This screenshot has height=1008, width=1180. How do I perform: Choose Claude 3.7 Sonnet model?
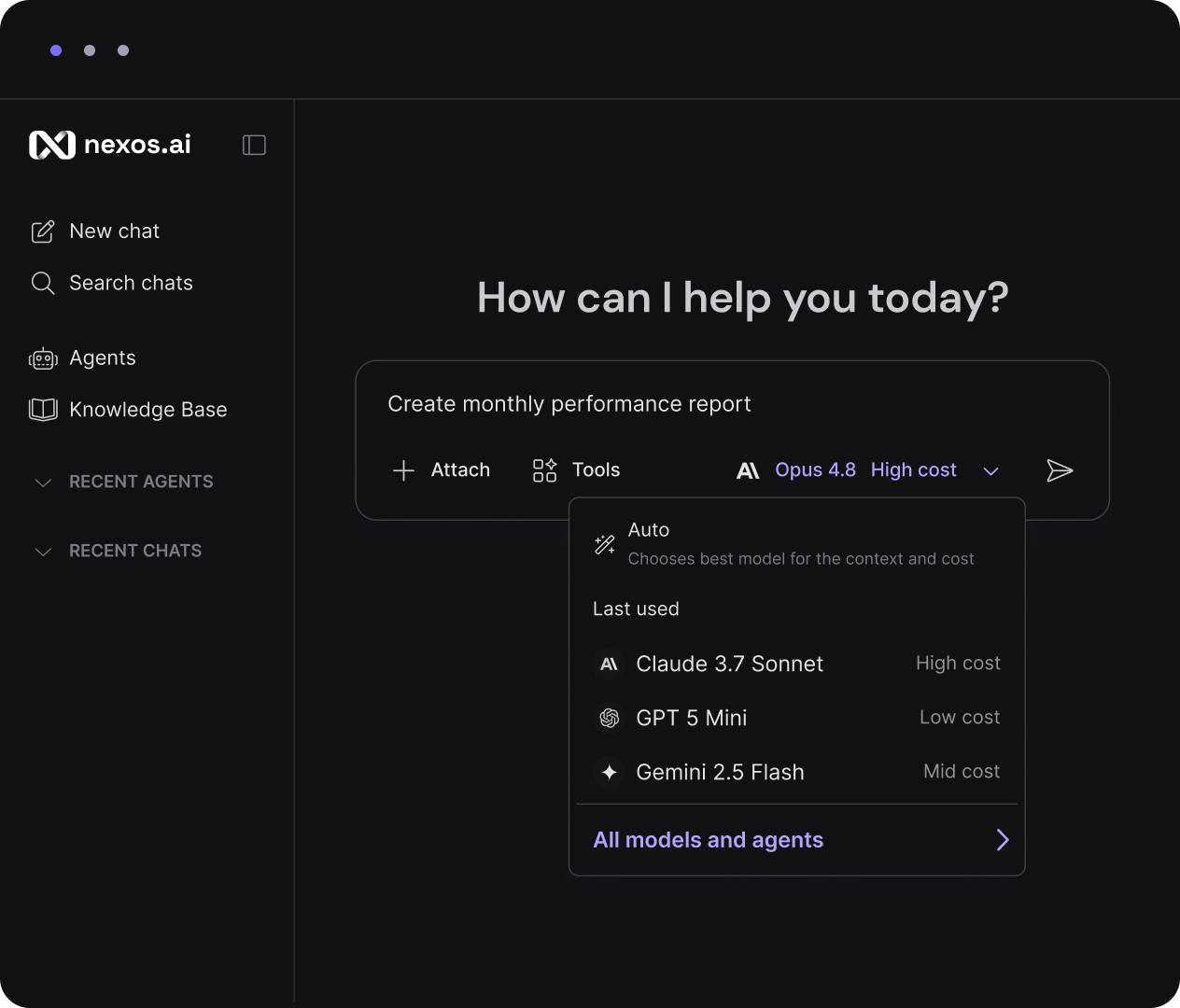pyautogui.click(x=797, y=664)
